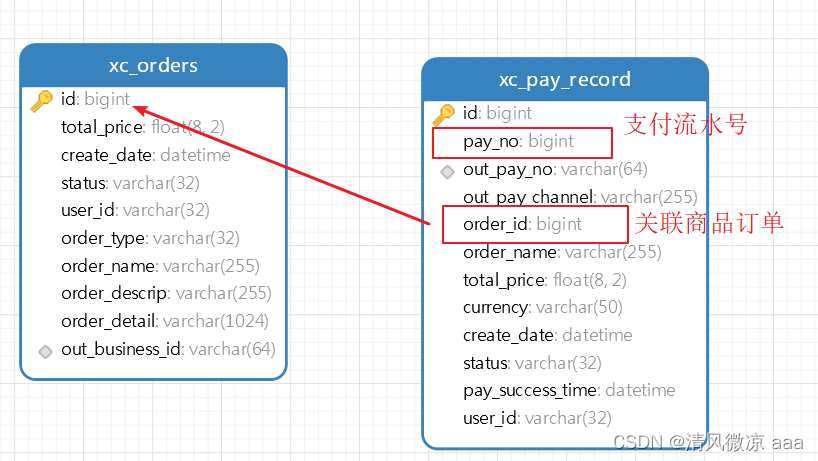Click the diamond index icon beside out_pay_no
The width and height of the screenshot is (818, 461).
[447, 172]
